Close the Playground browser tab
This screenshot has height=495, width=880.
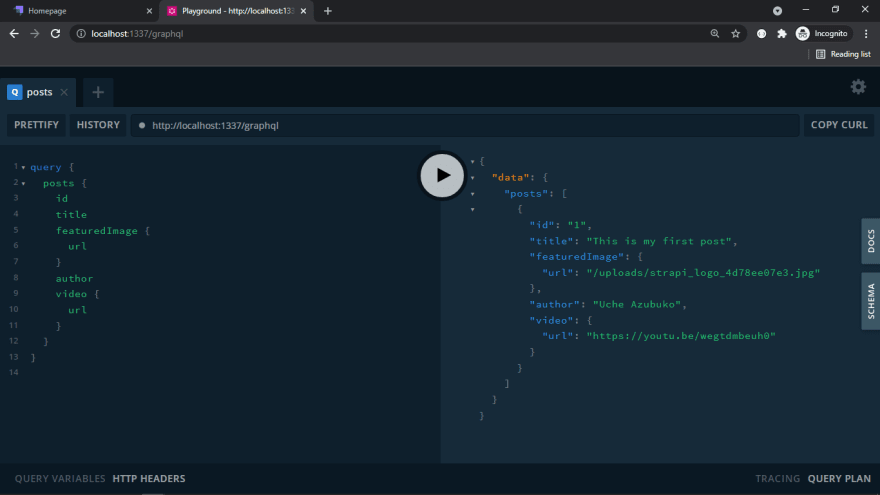303,11
